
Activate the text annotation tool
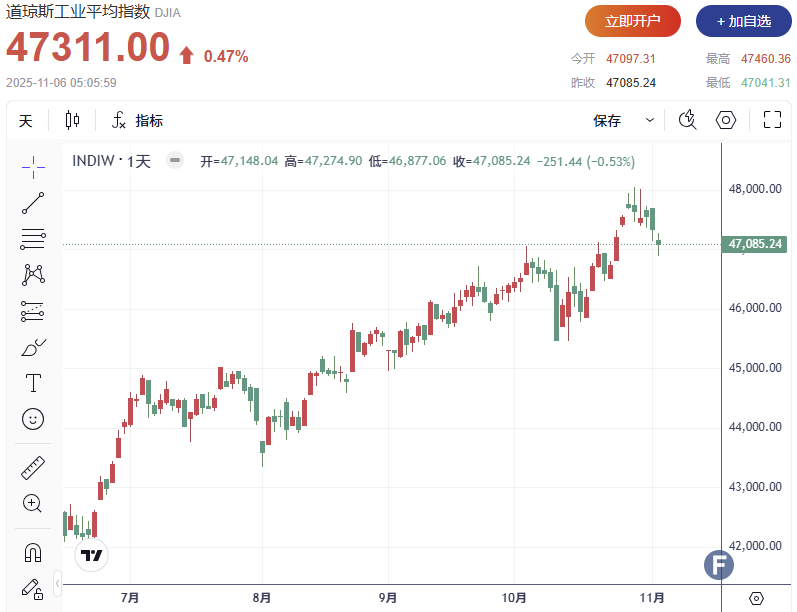[x=33, y=383]
